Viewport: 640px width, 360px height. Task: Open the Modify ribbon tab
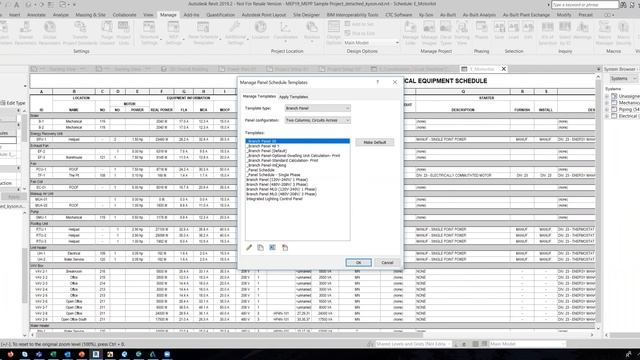pos(564,15)
